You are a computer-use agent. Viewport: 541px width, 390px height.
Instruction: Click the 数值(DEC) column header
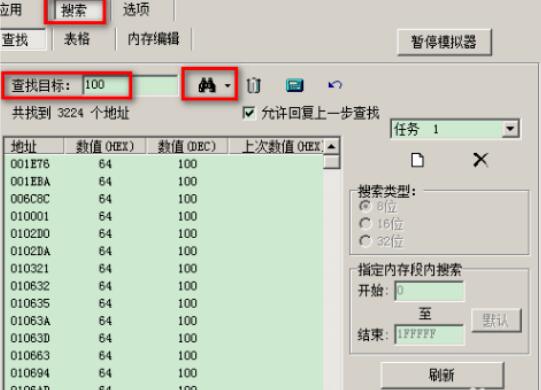[x=187, y=146]
